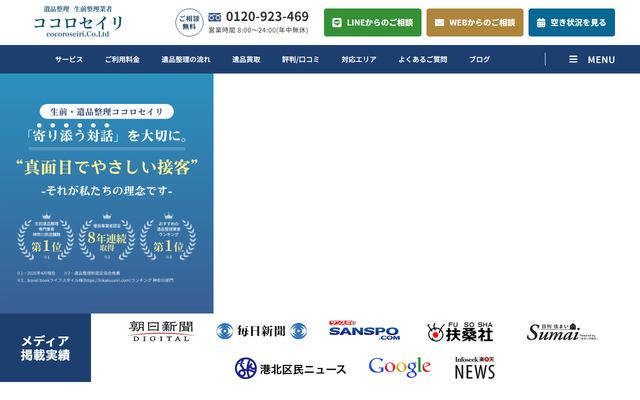
Task: Go to 遺品整理の流れ page
Action: [x=186, y=59]
